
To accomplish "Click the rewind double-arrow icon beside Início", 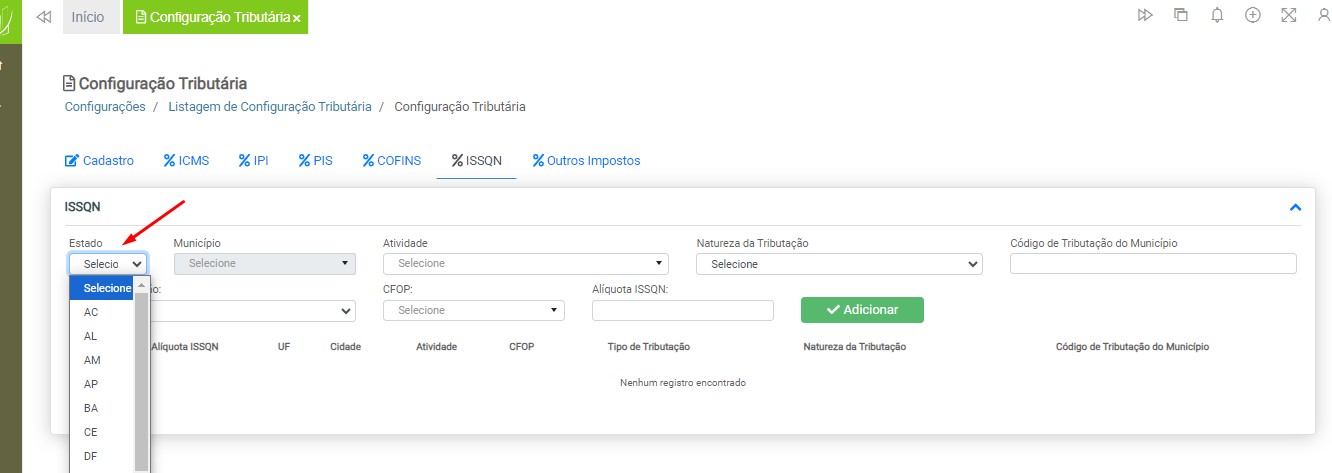I will tap(43, 17).
